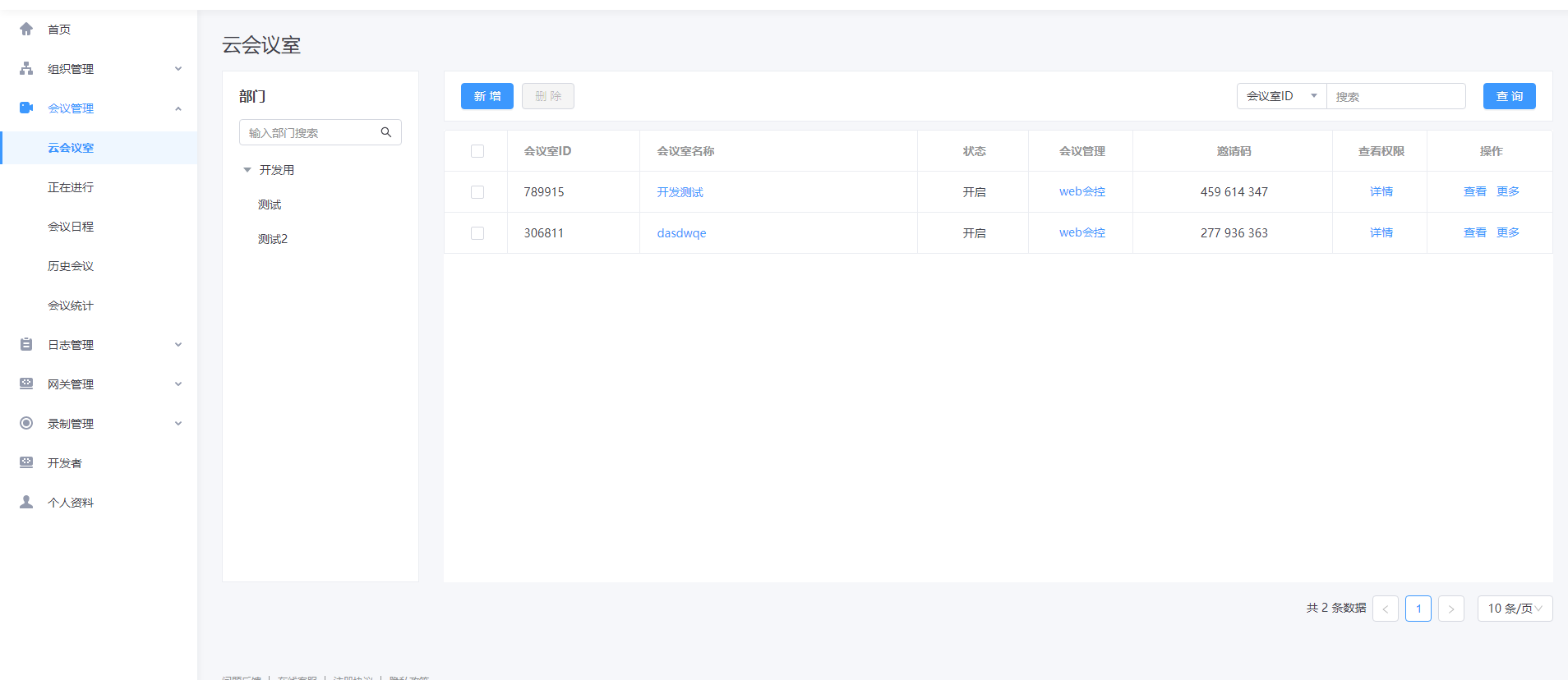
Task: Click invite code 277 936 363
Action: tap(1234, 233)
